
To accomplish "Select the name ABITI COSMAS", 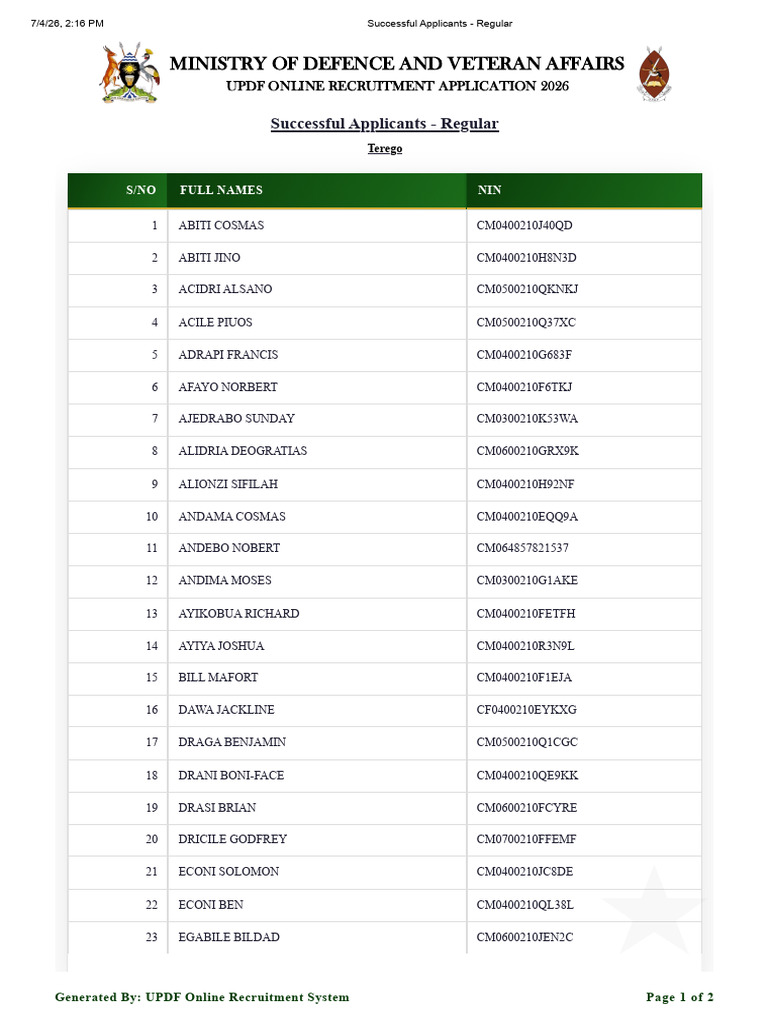I will [221, 225].
